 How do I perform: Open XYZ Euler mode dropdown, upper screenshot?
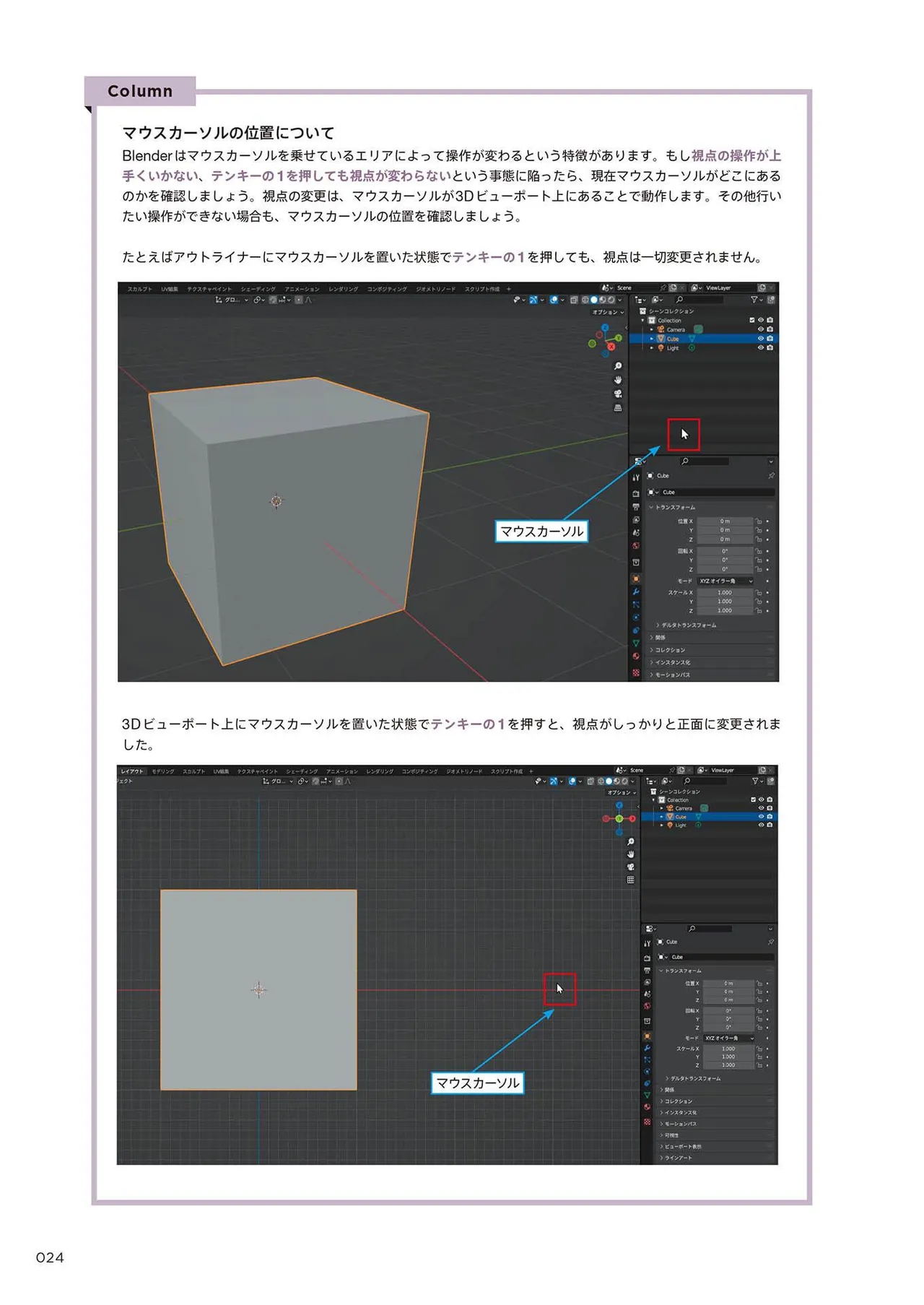(x=725, y=581)
